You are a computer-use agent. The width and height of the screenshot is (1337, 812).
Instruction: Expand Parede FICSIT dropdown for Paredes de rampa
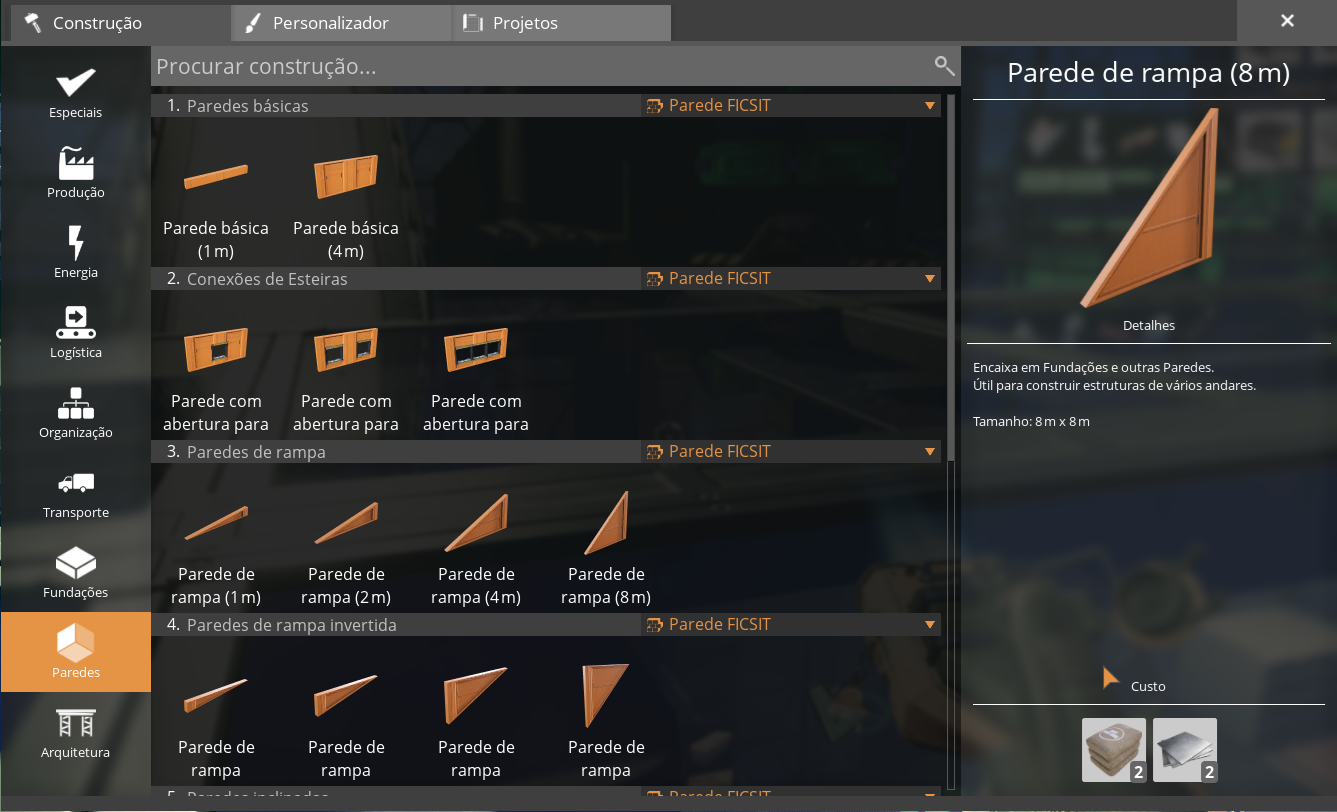(x=791, y=451)
